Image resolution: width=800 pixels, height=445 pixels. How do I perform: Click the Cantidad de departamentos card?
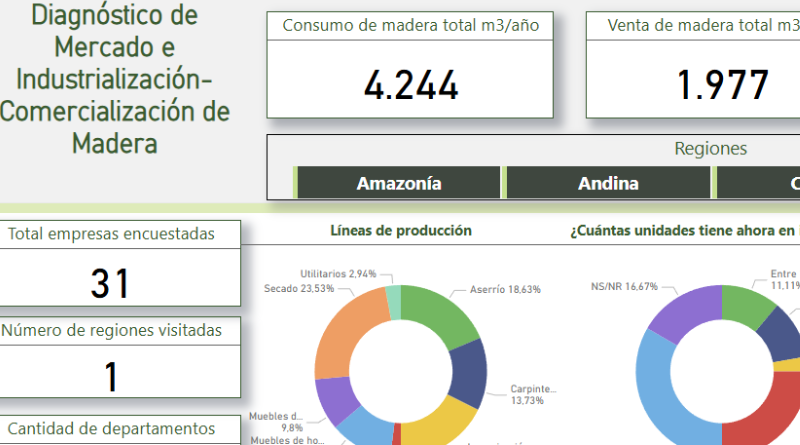[111, 429]
